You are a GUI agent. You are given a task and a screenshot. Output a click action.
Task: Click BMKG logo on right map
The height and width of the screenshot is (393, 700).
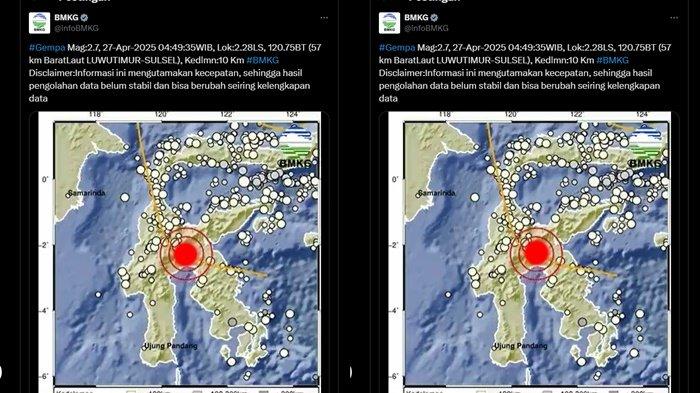pos(646,146)
